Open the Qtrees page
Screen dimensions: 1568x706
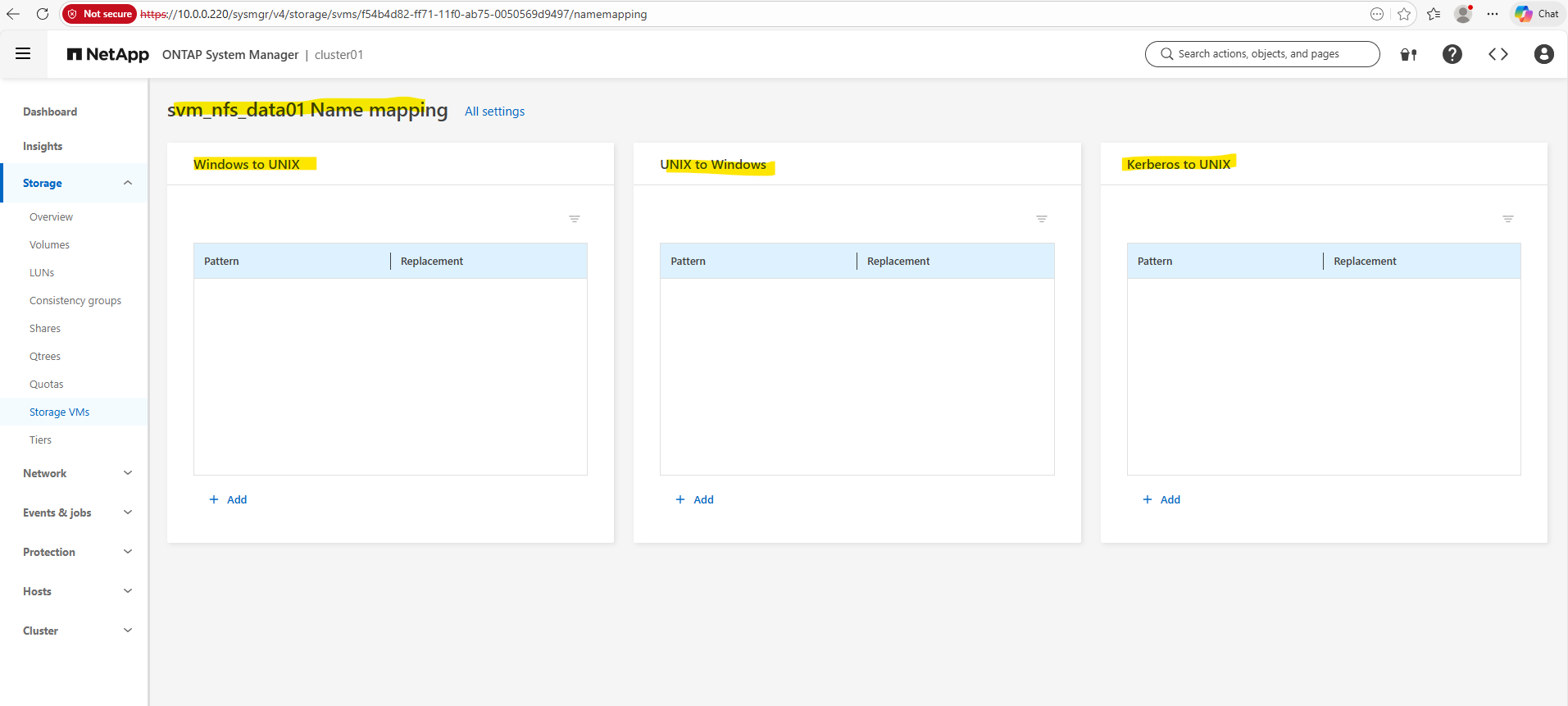point(45,356)
